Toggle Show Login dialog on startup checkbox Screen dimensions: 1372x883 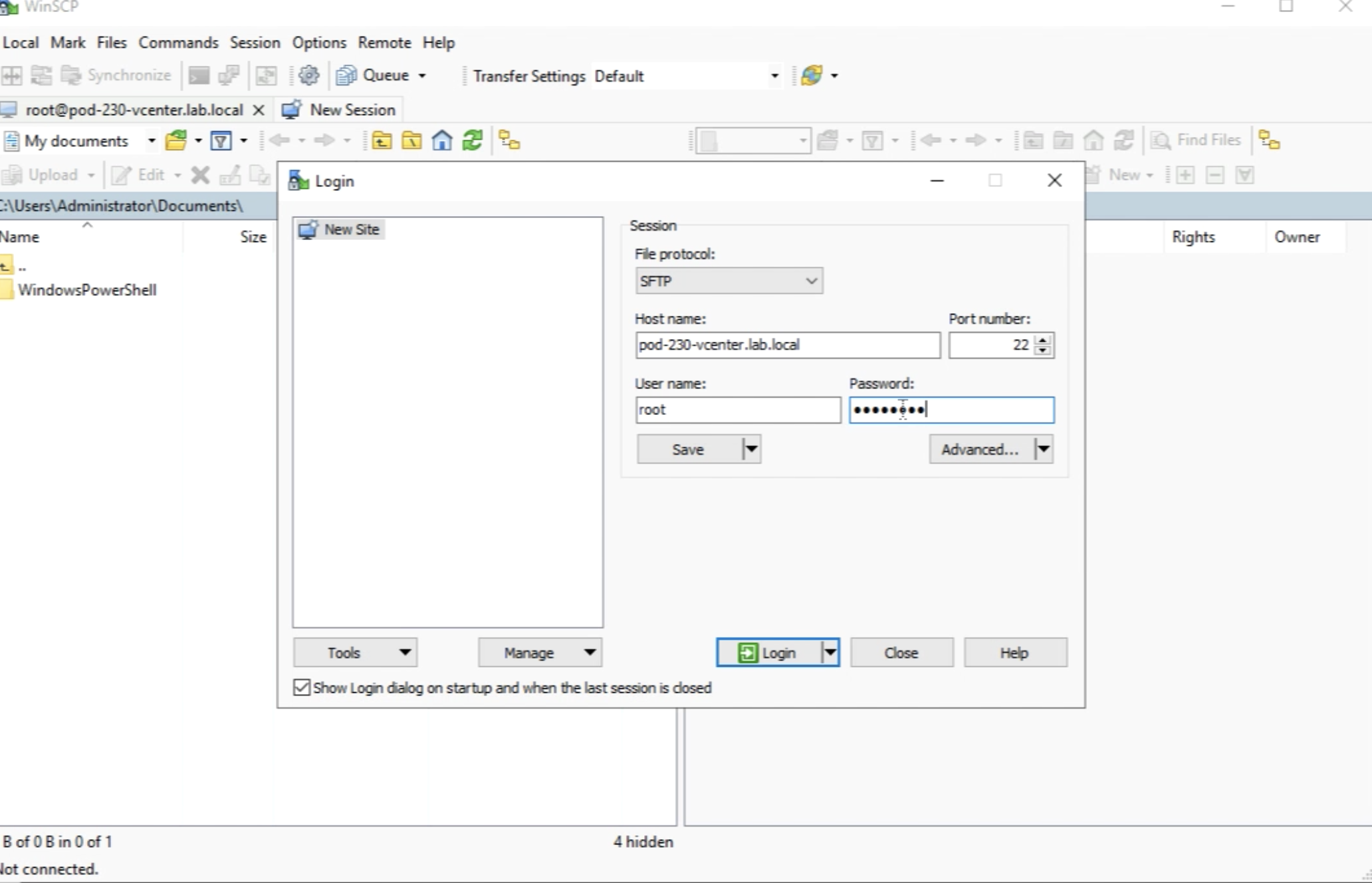302,687
